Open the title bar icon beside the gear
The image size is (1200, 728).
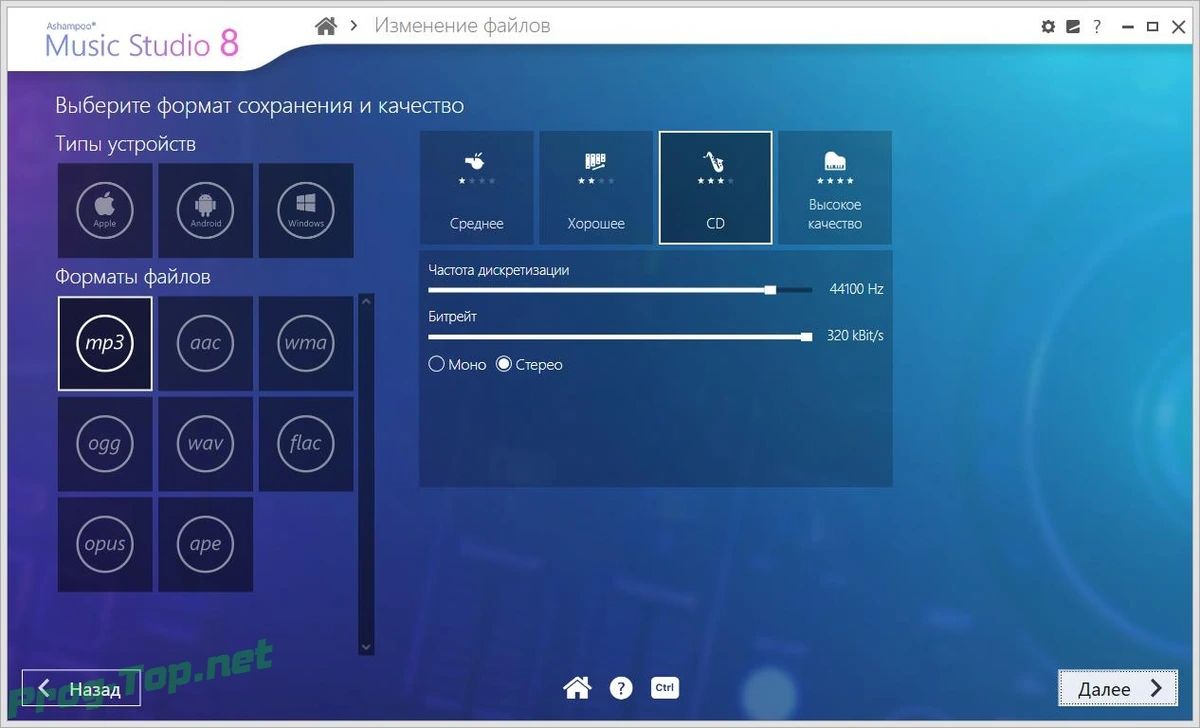point(1073,26)
